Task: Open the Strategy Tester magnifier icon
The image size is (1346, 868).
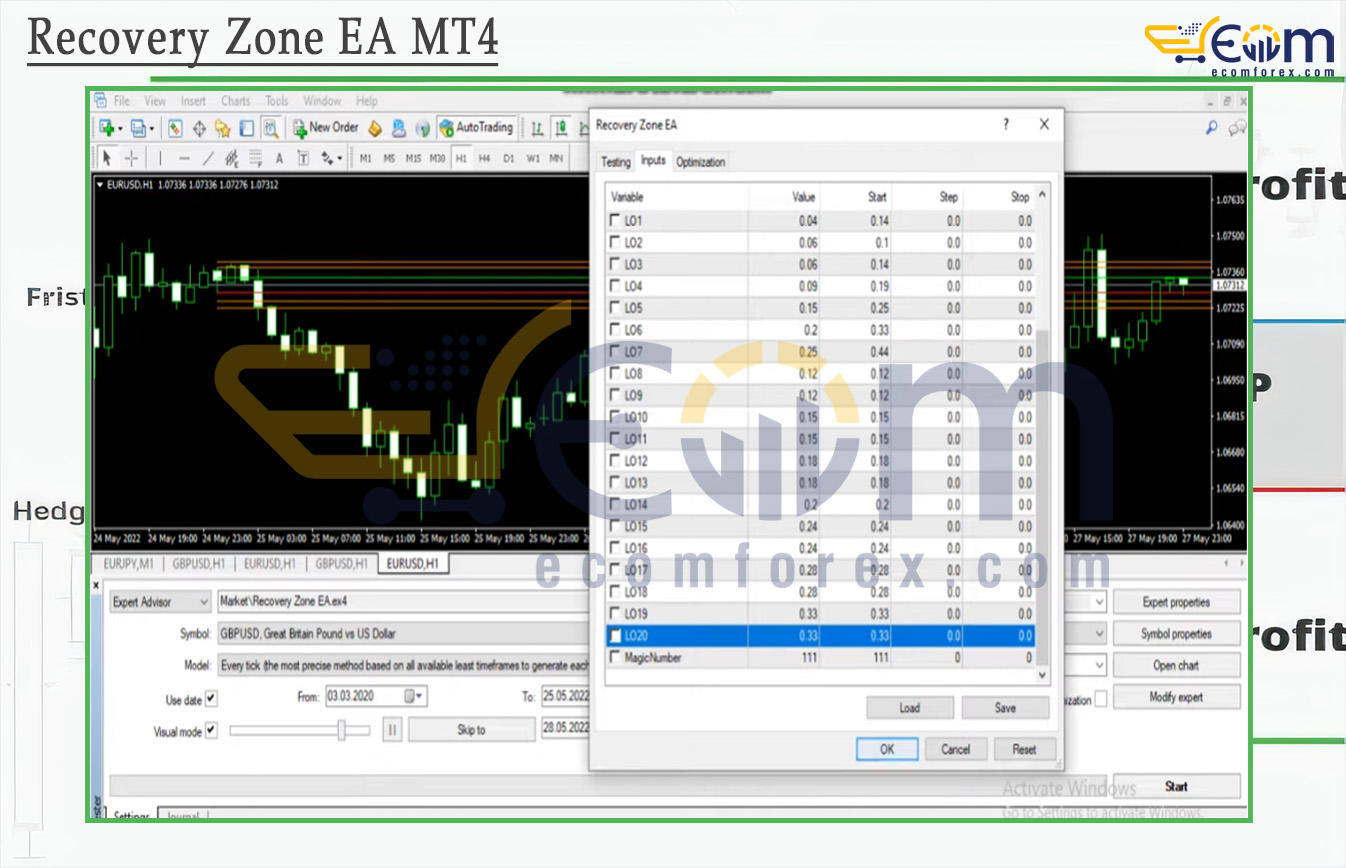Action: click(x=270, y=128)
